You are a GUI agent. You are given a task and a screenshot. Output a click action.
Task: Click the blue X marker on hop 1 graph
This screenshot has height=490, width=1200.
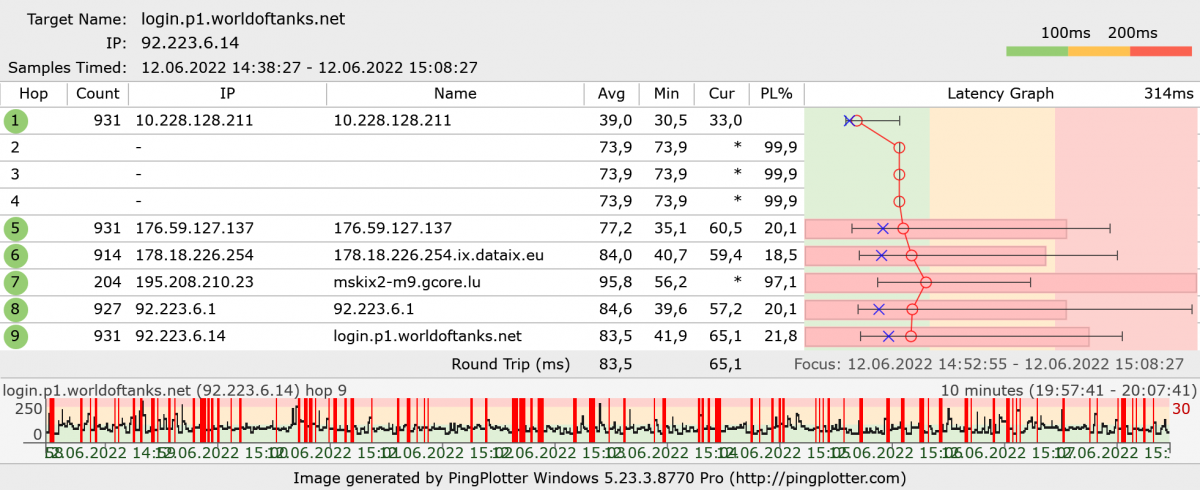pyautogui.click(x=849, y=121)
